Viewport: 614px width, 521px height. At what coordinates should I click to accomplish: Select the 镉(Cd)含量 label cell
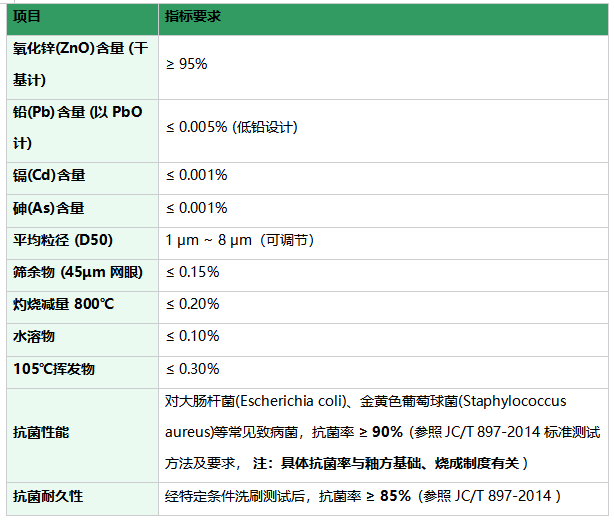tap(83, 178)
